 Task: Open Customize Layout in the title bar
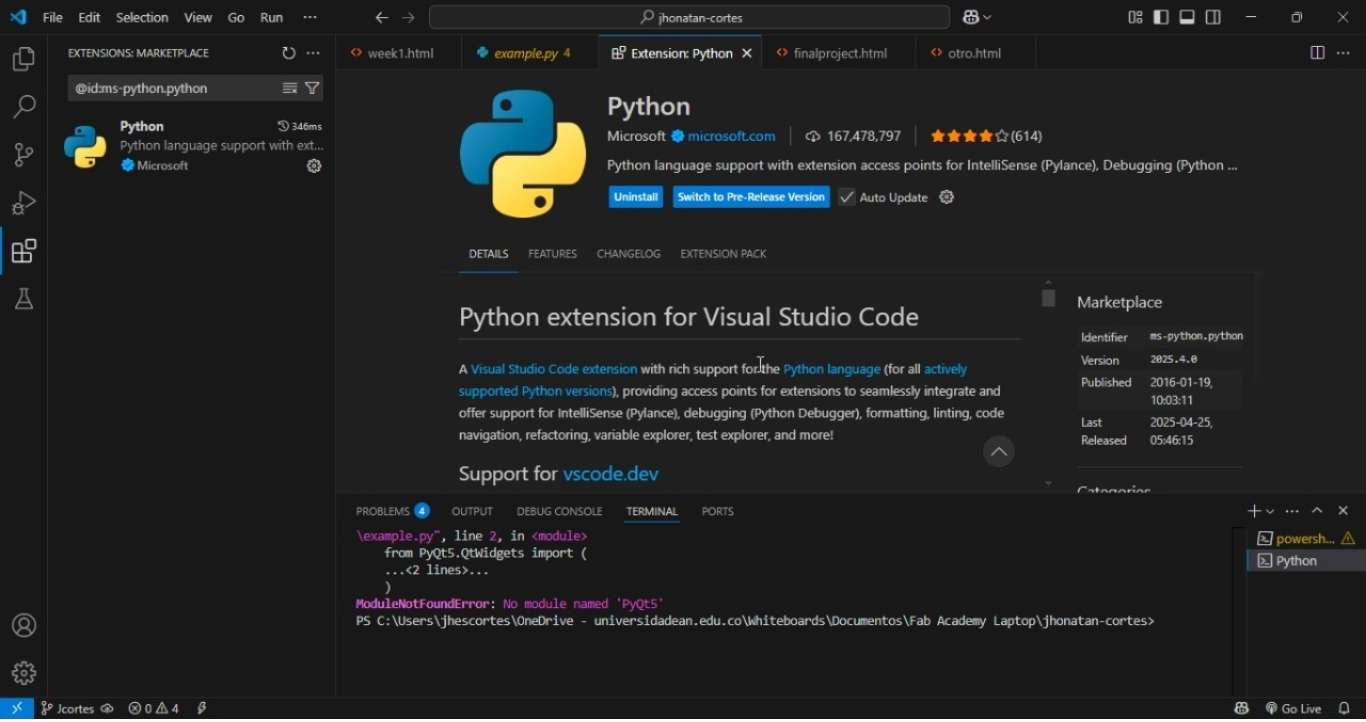1136,17
